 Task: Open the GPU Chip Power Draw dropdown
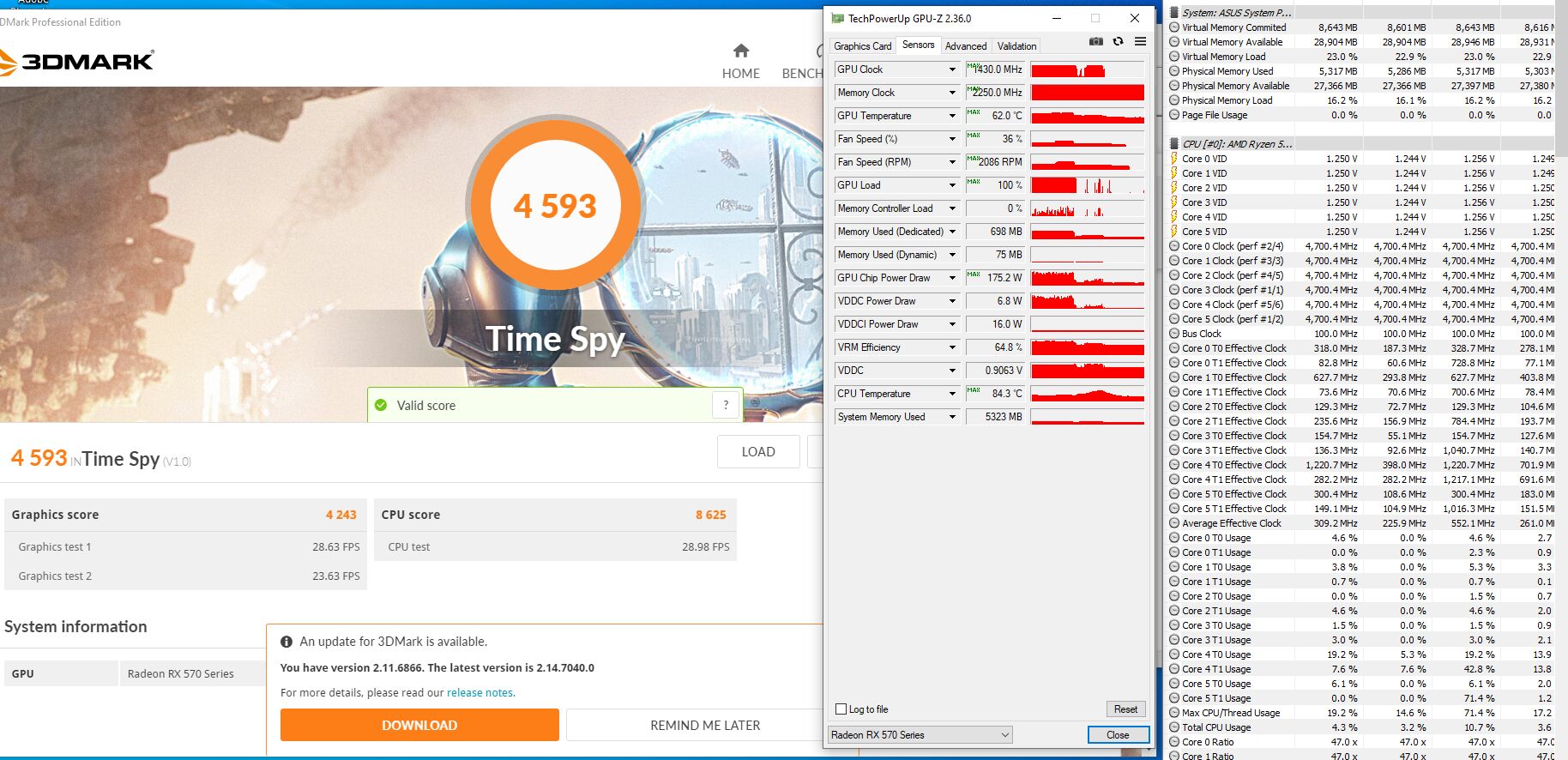click(x=951, y=278)
